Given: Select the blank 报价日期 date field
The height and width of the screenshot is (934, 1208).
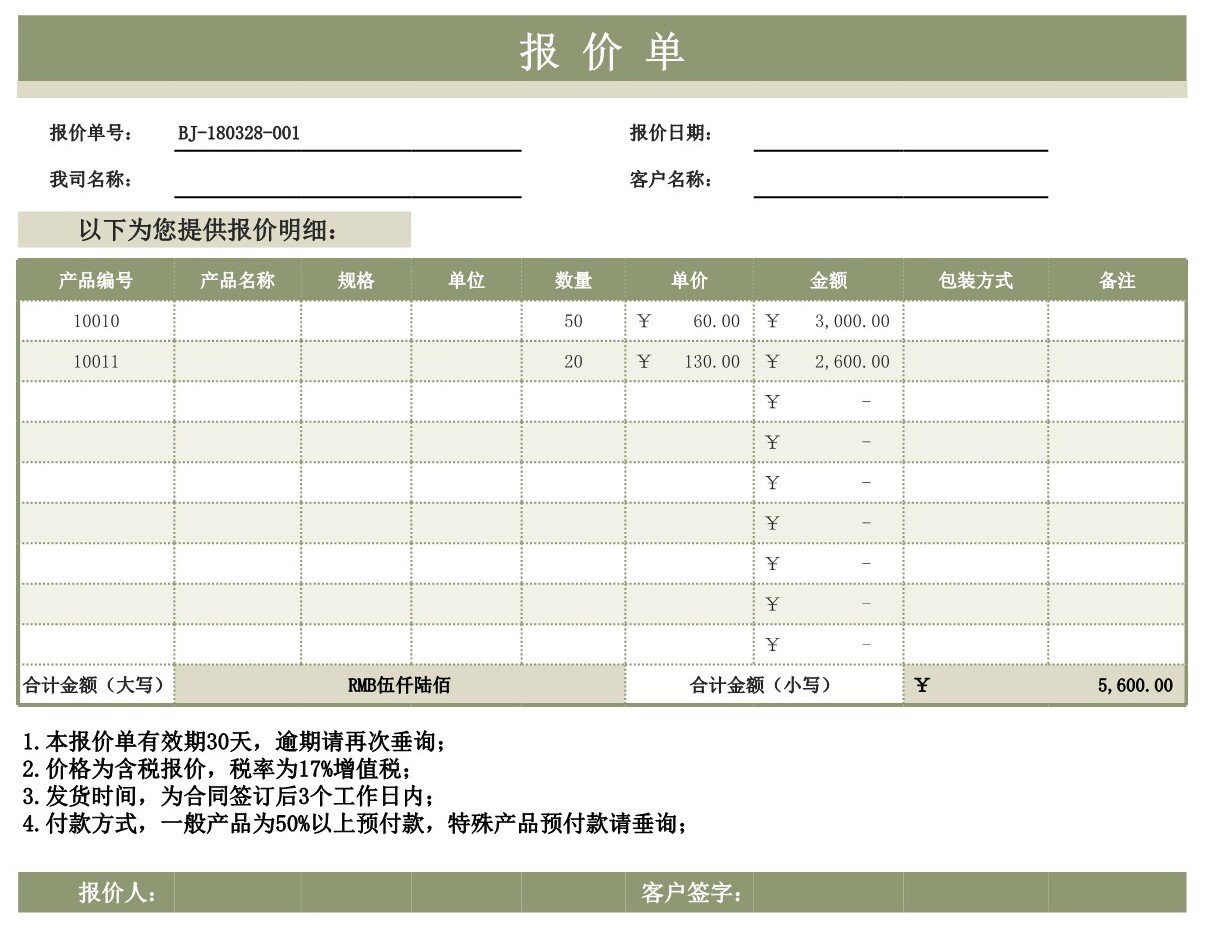Looking at the screenshot, I should click(x=900, y=134).
